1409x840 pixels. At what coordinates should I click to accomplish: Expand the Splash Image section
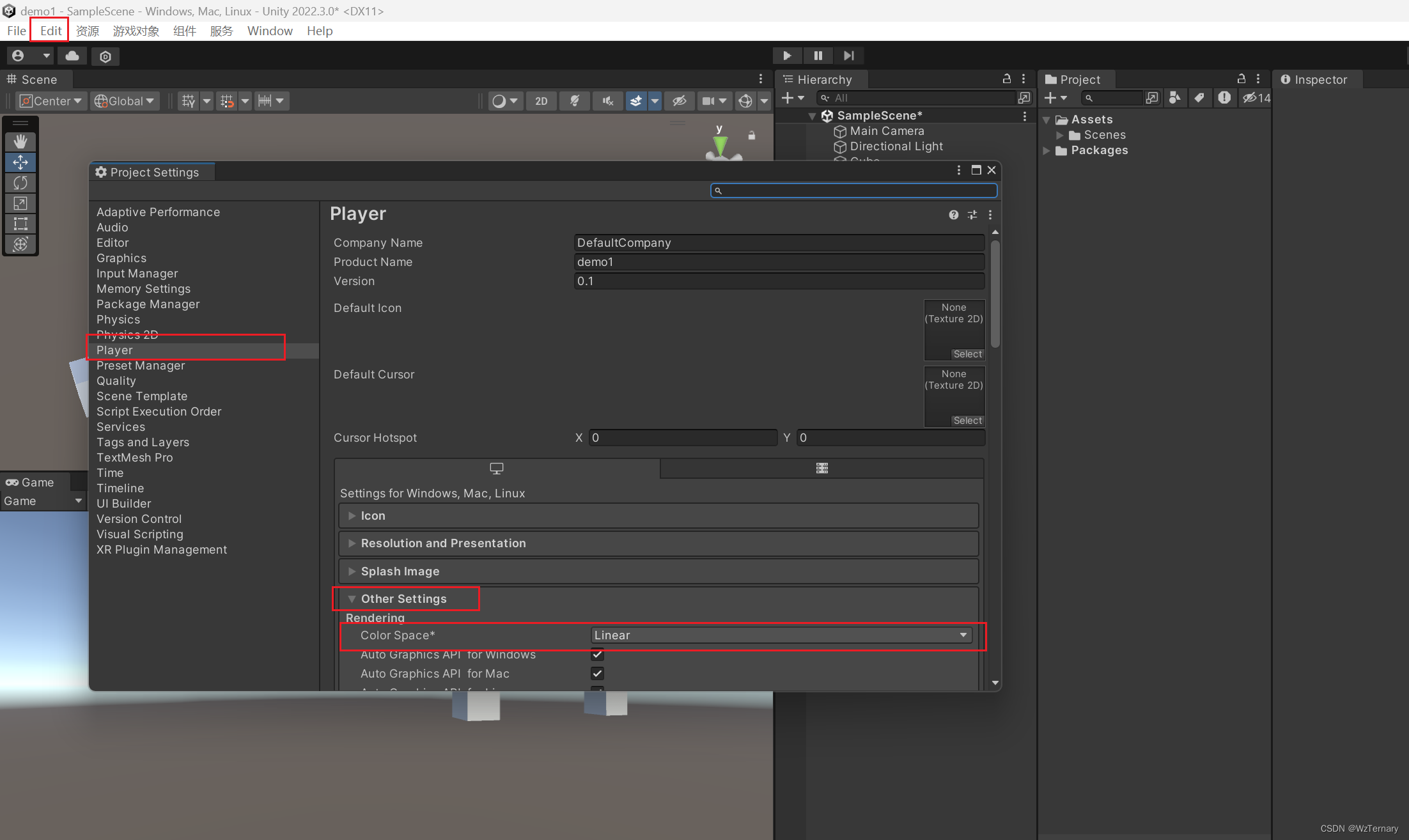pyautogui.click(x=352, y=571)
